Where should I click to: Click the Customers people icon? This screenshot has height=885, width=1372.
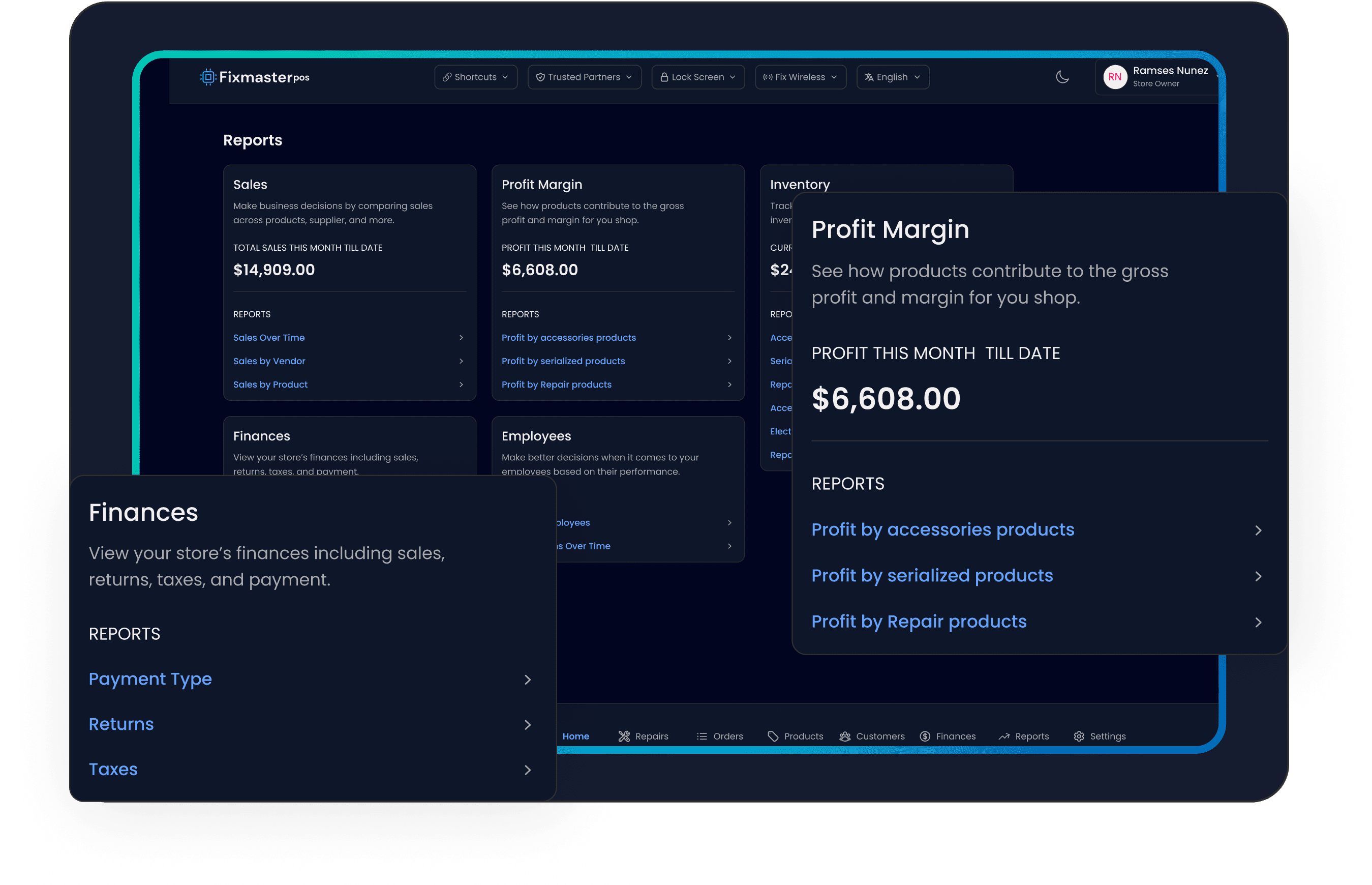tap(845, 736)
